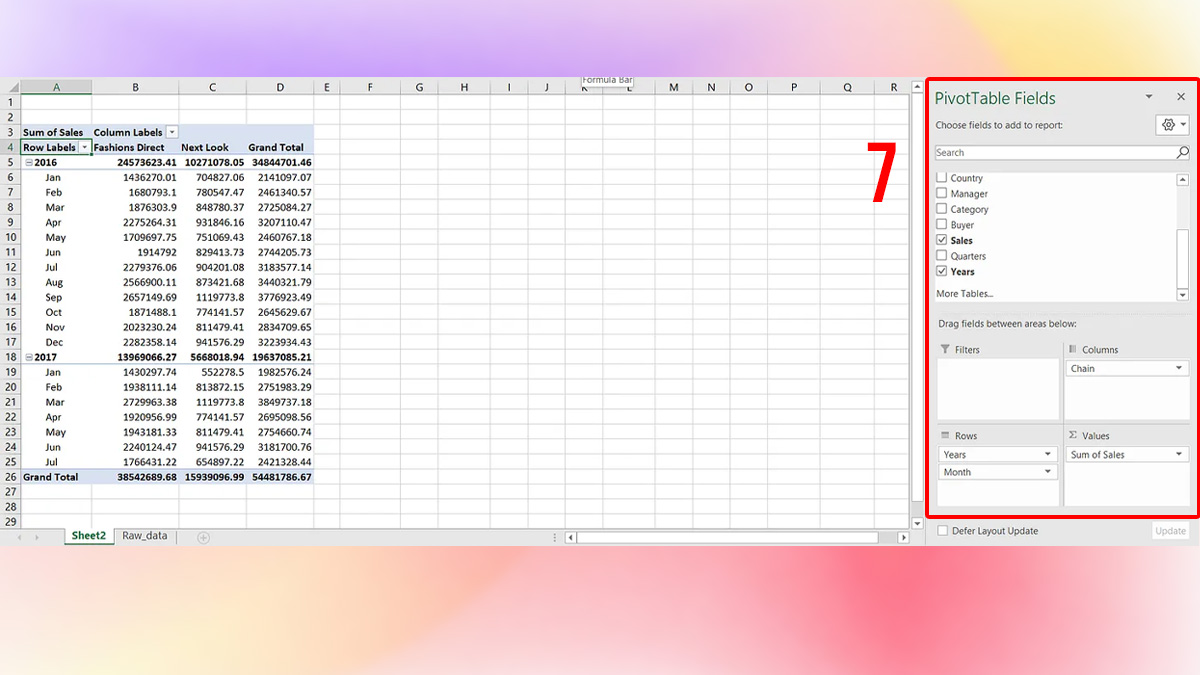
Task: Select the Filters area icon
Action: pos(946,350)
